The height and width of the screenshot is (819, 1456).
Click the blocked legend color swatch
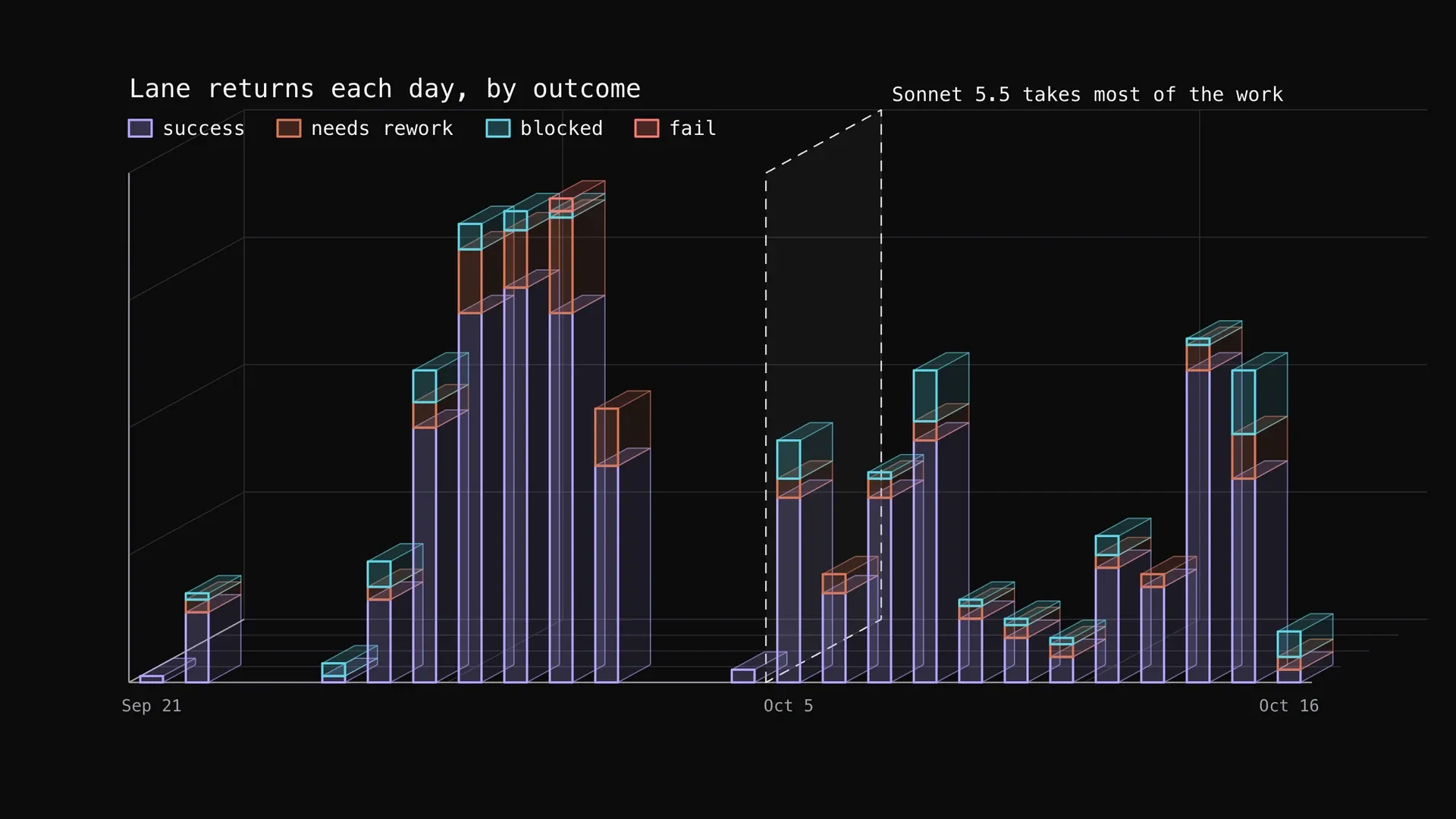click(498, 128)
